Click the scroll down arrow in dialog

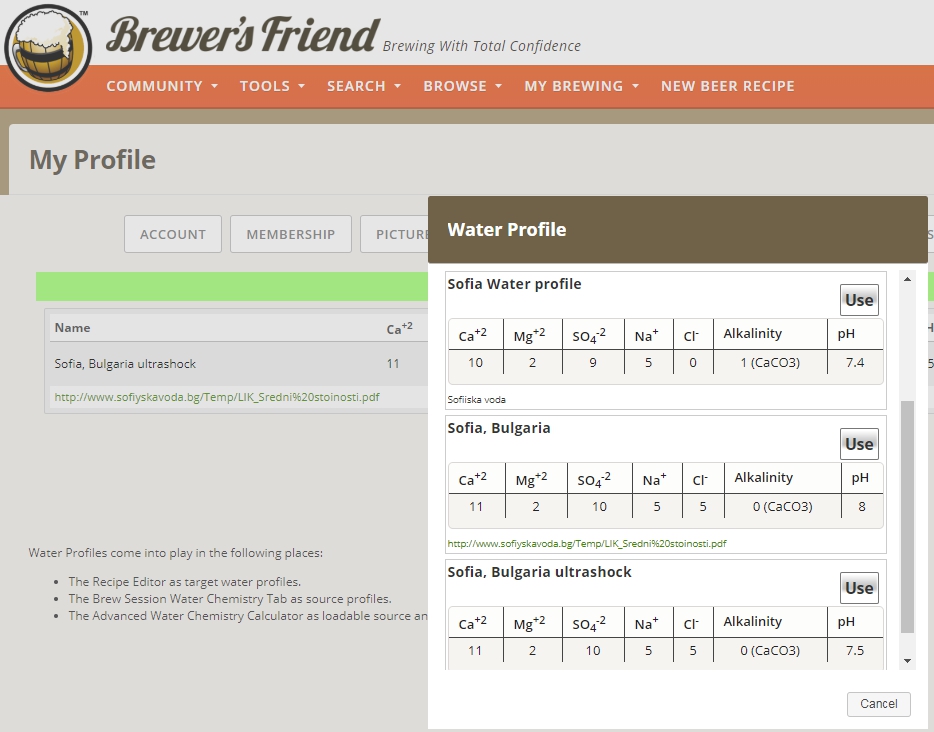(907, 661)
